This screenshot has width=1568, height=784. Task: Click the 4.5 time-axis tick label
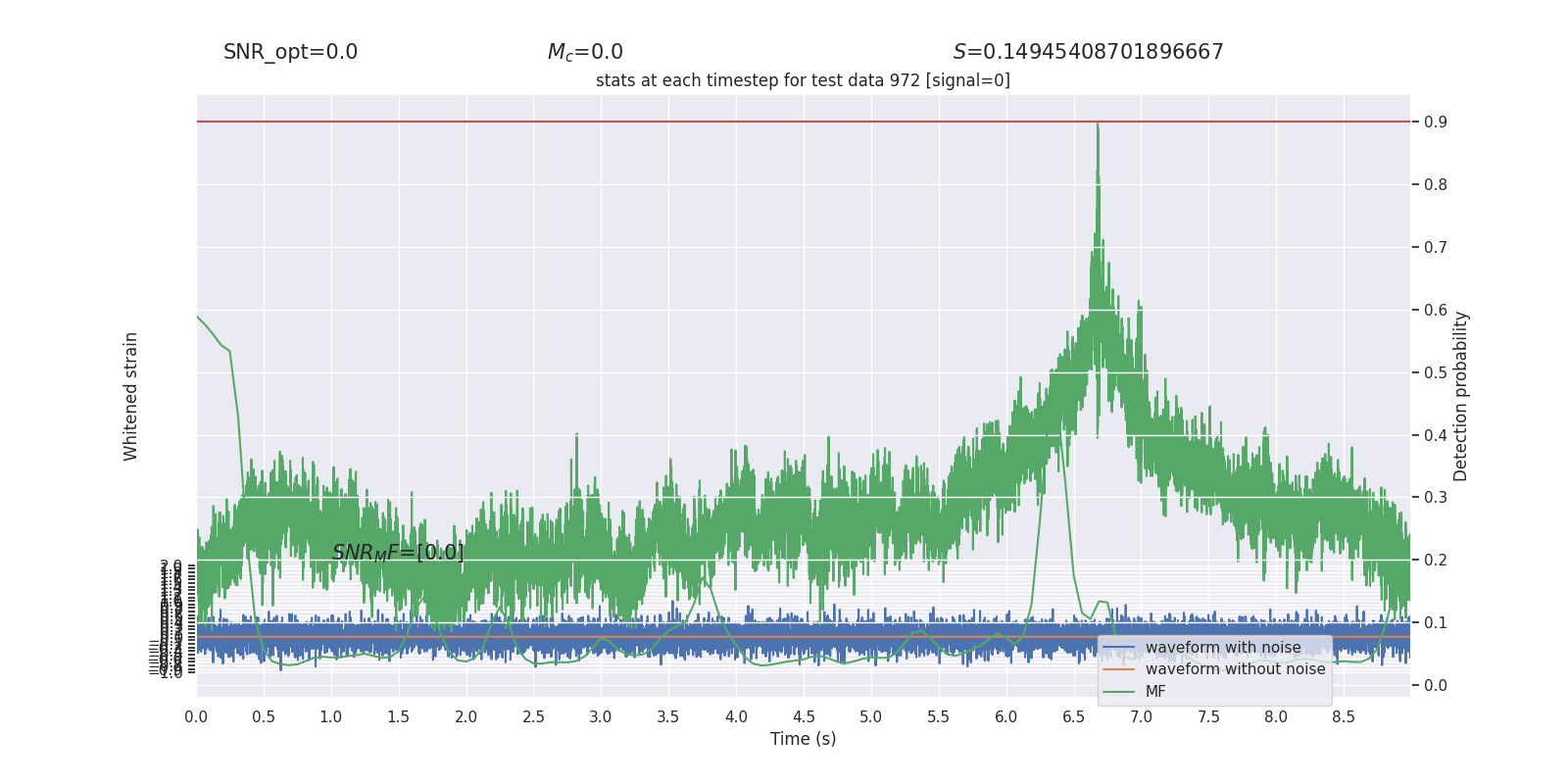(x=804, y=717)
